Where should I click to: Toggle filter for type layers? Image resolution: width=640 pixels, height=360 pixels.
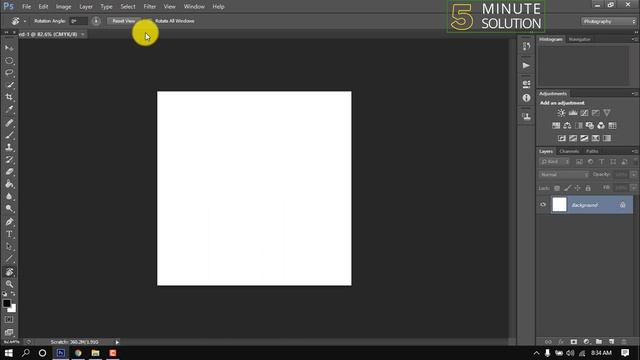coord(602,162)
